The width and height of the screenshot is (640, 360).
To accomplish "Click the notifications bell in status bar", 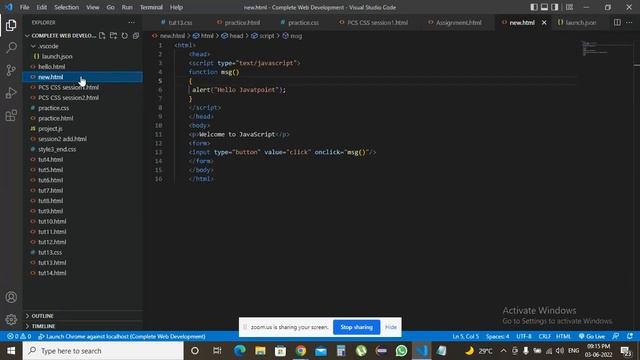I will (x=630, y=336).
